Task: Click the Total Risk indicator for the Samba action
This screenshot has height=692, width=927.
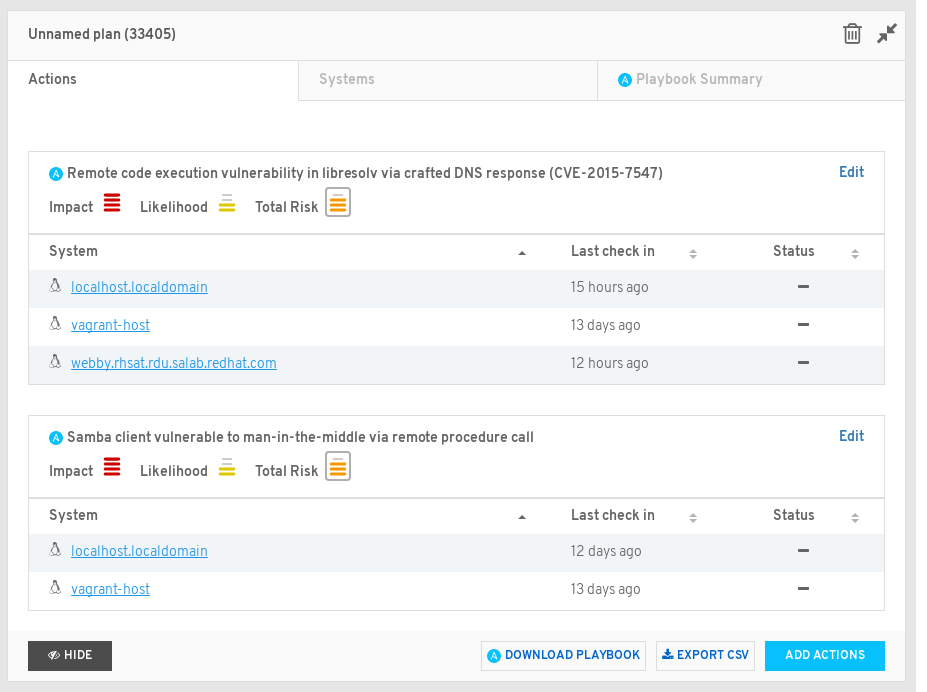Action: pos(337,466)
